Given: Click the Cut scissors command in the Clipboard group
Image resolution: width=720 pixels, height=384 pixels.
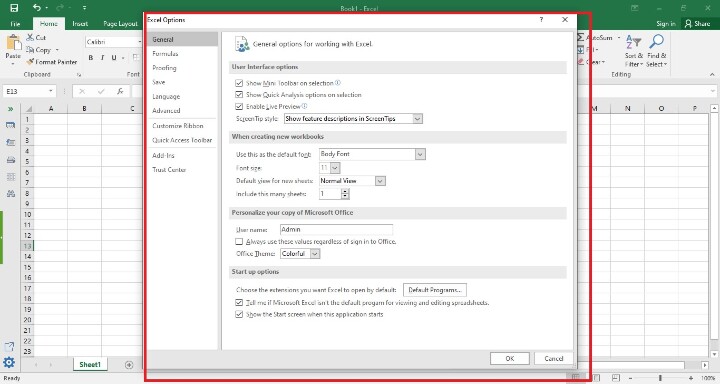Looking at the screenshot, I should click(36, 38).
